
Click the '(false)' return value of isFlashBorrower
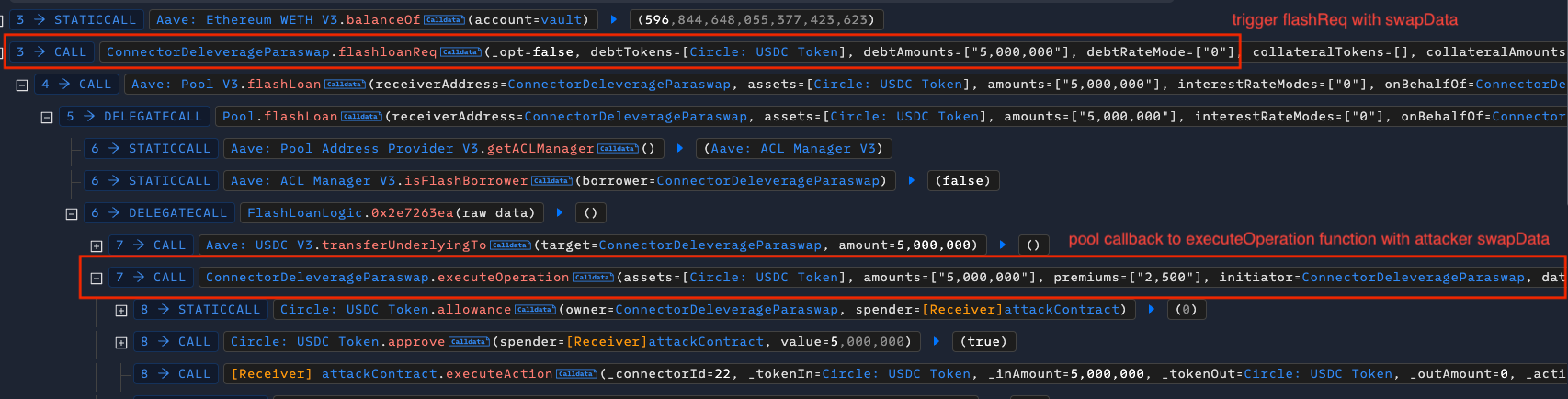pyautogui.click(x=963, y=181)
